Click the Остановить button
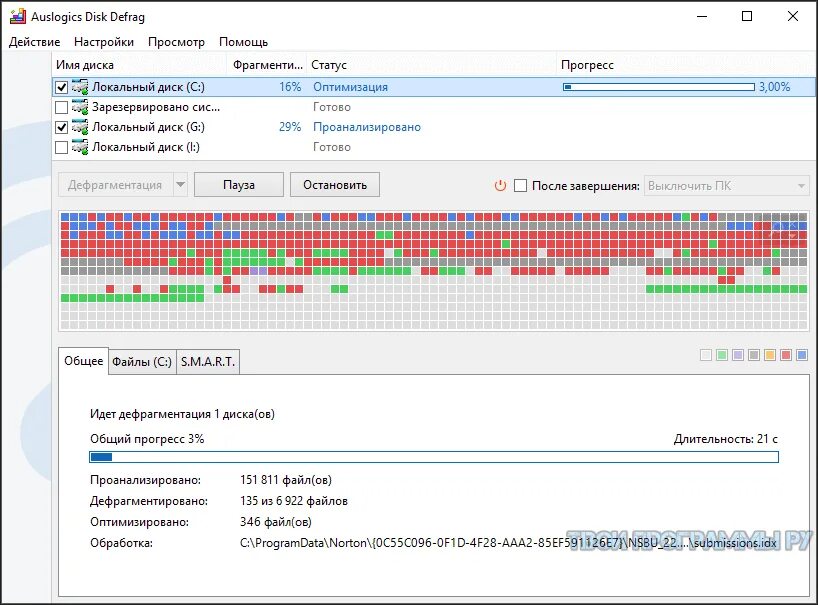Viewport: 818px width, 605px height. (335, 185)
